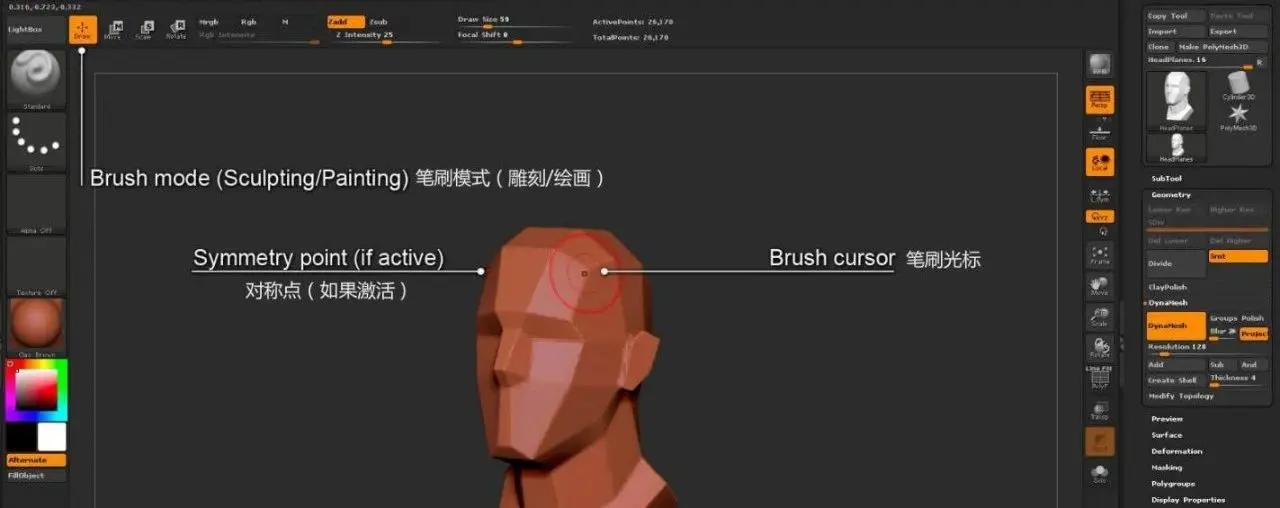Toggle the Floor grid icon
1280x508 pixels.
point(1100,131)
